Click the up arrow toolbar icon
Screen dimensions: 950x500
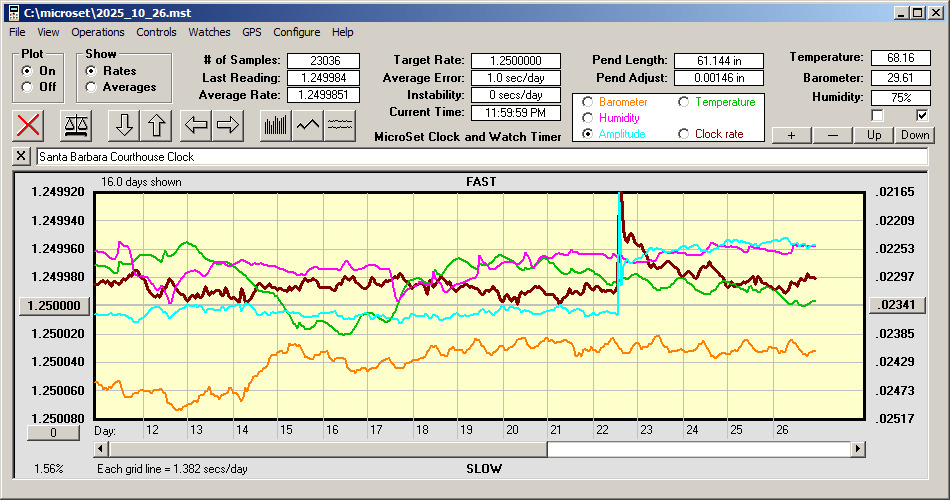tap(156, 125)
